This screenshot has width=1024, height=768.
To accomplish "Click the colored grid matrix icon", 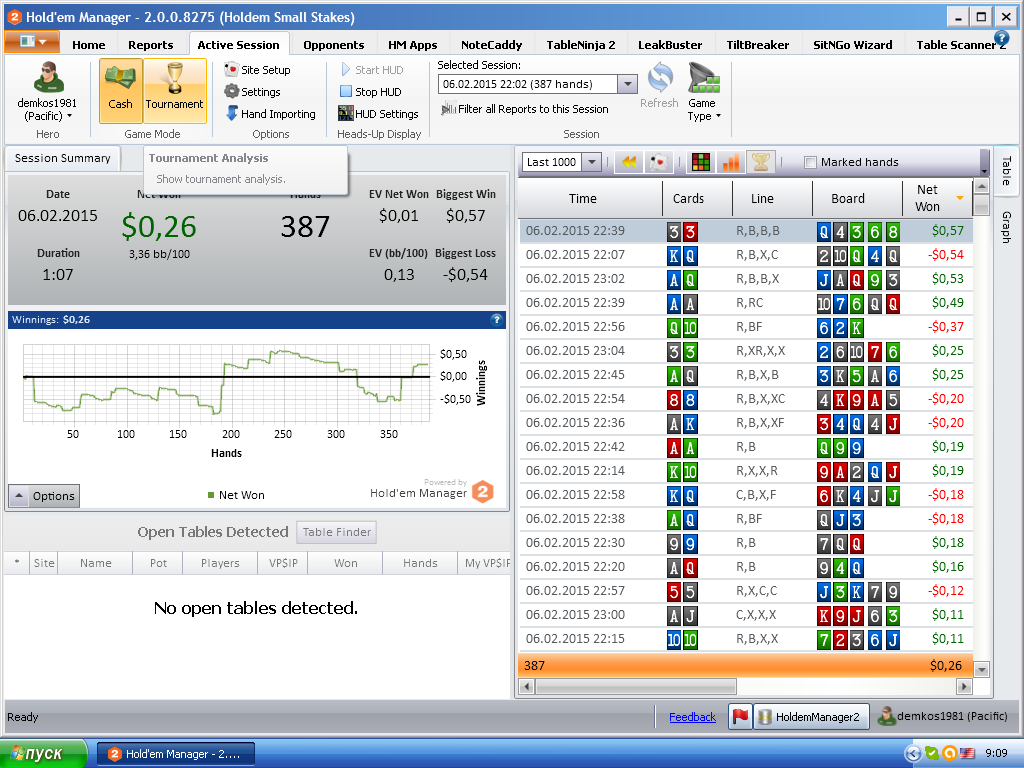I will 701,161.
